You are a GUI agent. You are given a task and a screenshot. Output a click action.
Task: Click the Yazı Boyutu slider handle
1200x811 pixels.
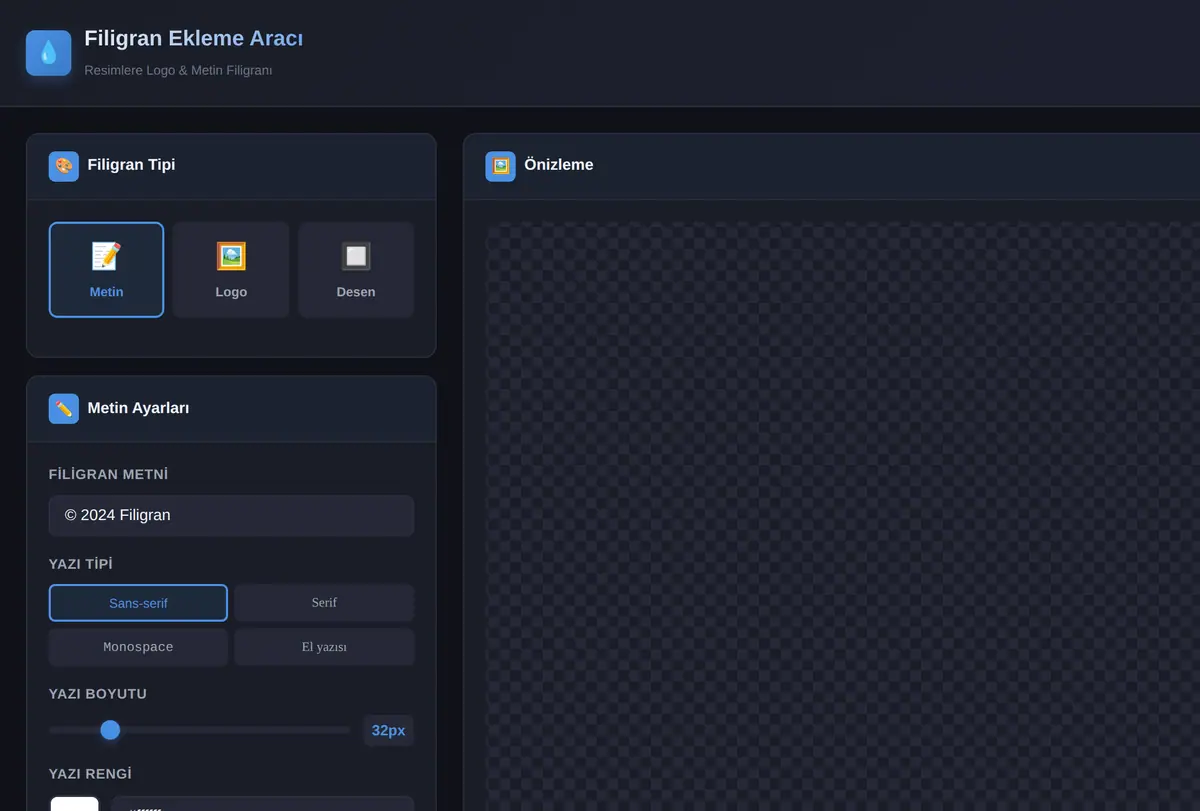click(110, 730)
